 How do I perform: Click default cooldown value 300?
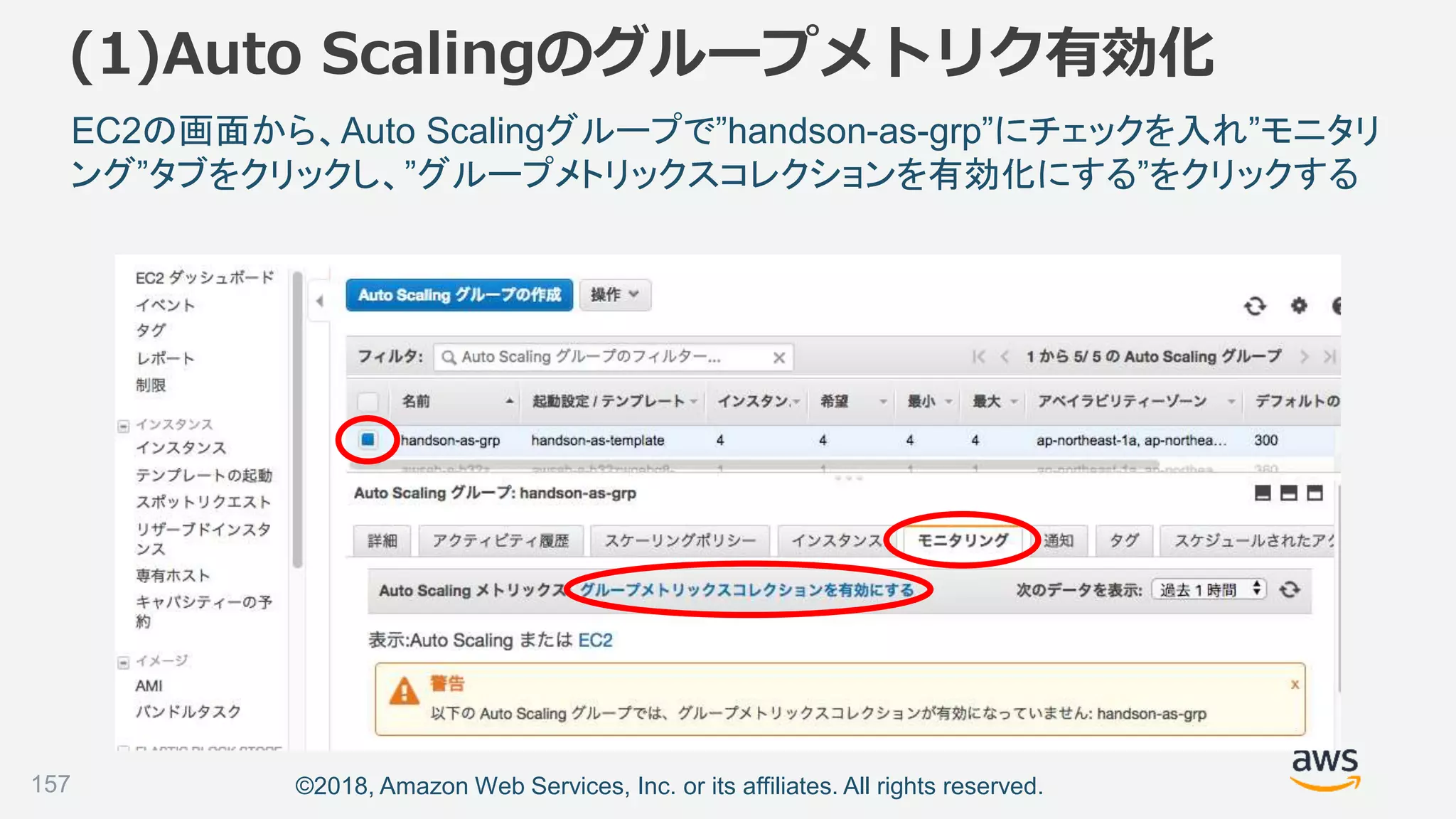click(1266, 441)
